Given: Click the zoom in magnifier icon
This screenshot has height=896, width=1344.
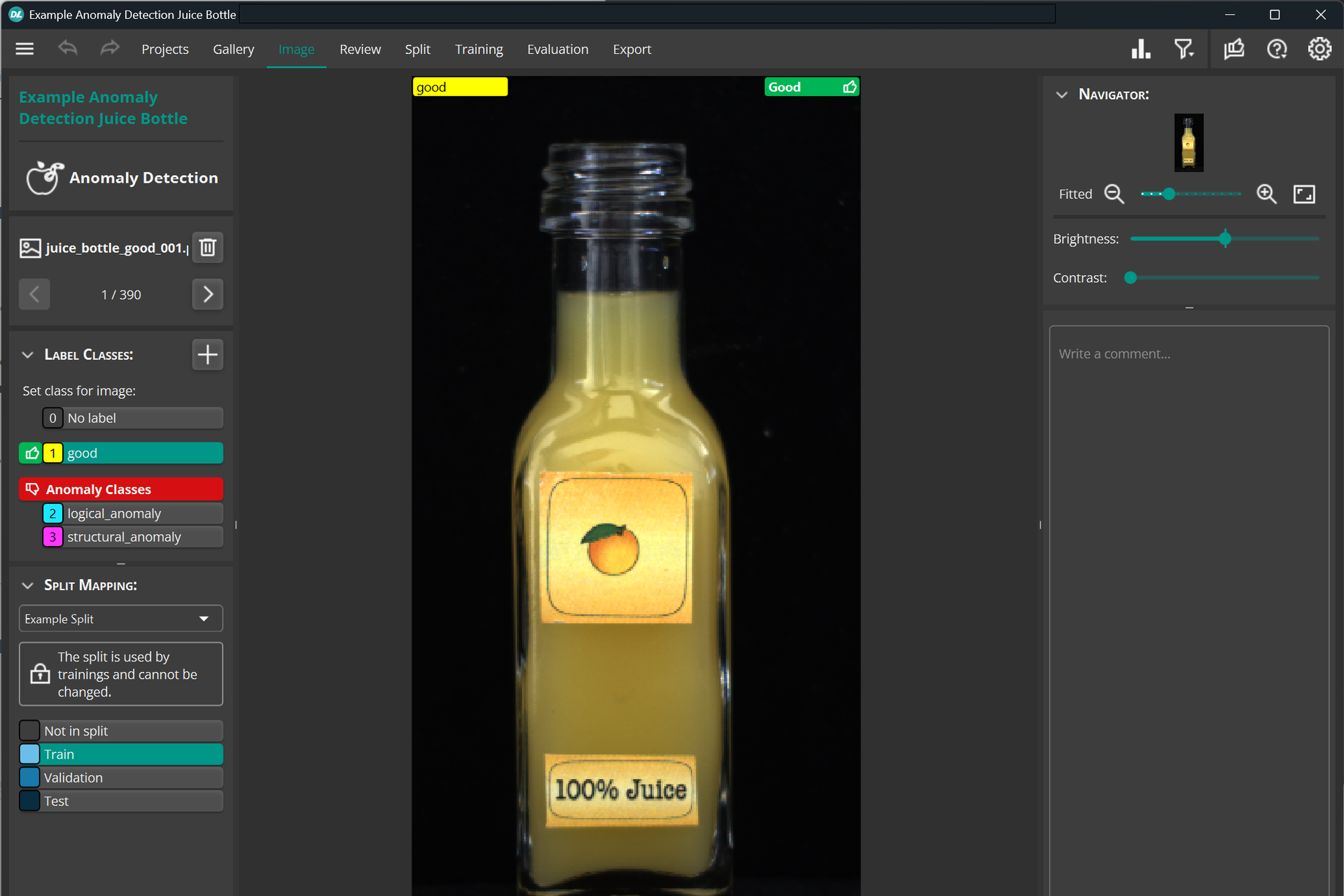Looking at the screenshot, I should [x=1266, y=194].
